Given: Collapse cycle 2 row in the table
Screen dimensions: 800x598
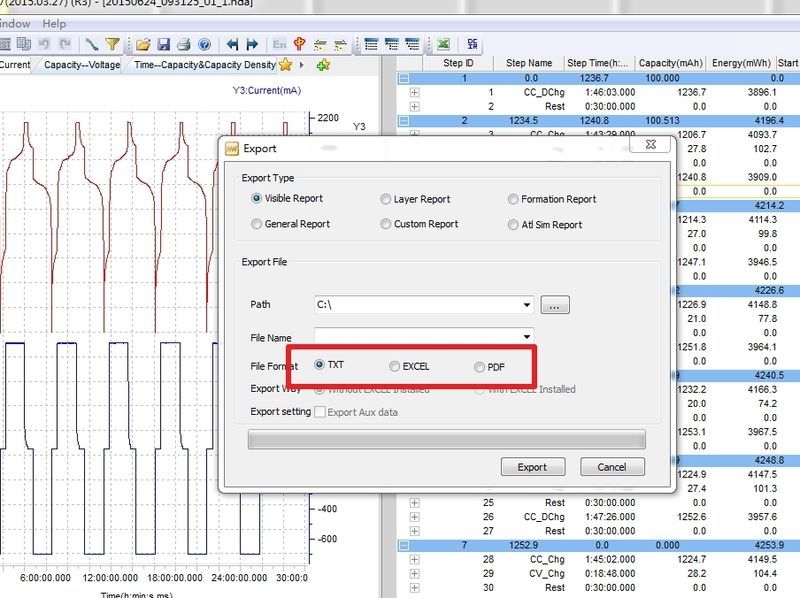Looking at the screenshot, I should tap(404, 121).
